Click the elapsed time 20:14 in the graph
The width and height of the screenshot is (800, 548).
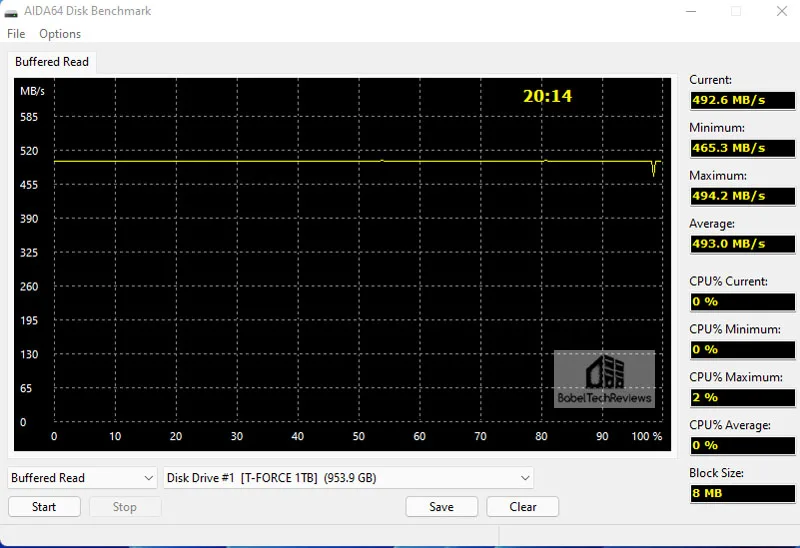coord(547,96)
